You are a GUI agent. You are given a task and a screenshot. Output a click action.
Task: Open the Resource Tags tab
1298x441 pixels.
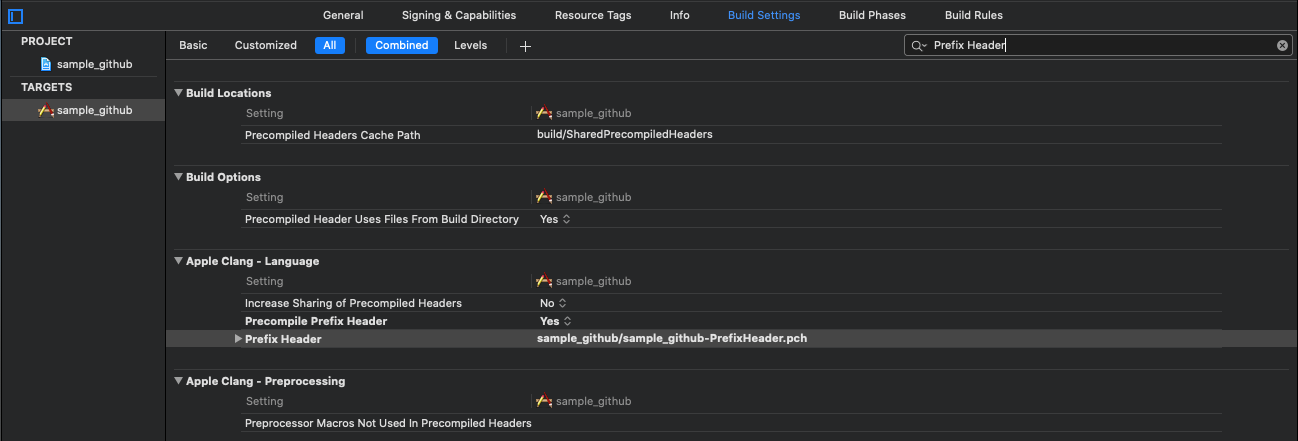pyautogui.click(x=593, y=15)
